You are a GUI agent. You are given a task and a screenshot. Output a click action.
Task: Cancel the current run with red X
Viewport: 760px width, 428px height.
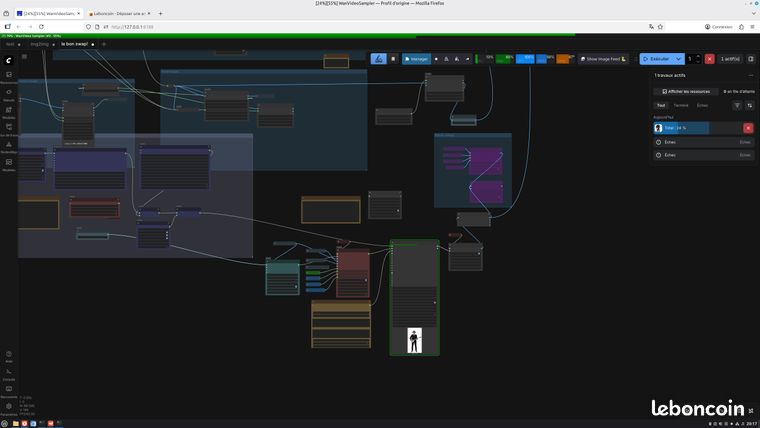coord(710,59)
